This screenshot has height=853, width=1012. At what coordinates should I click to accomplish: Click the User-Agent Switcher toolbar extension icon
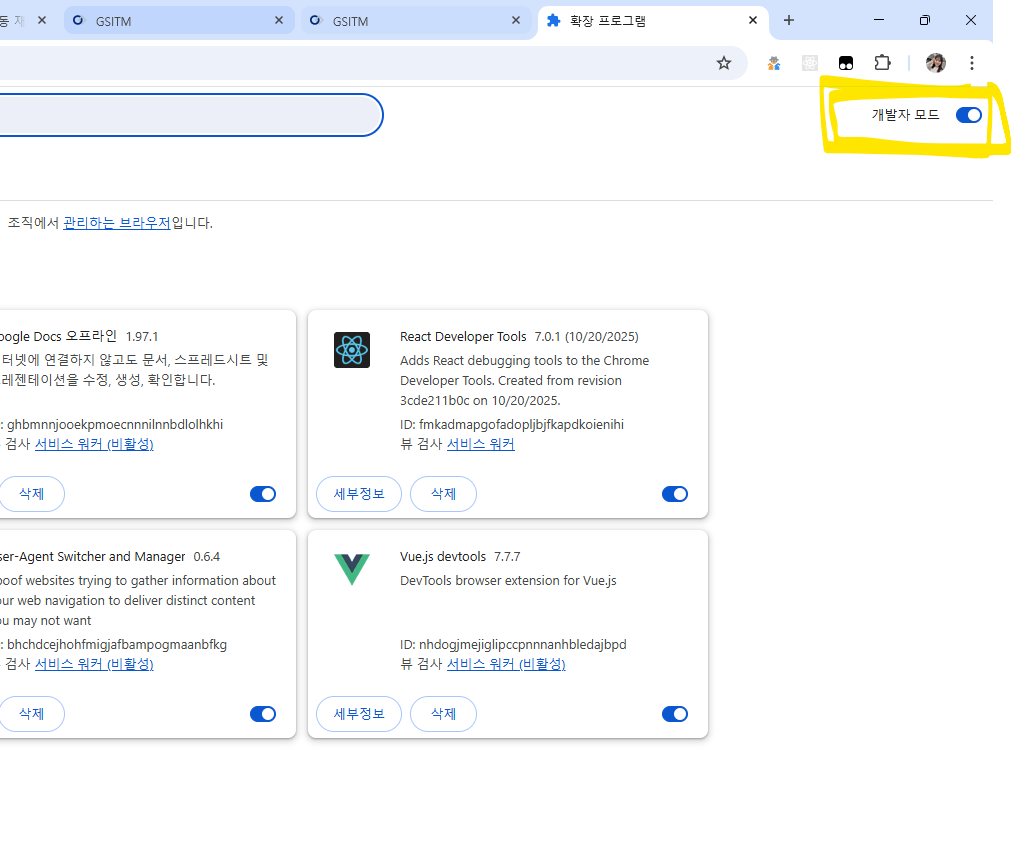tap(774, 63)
